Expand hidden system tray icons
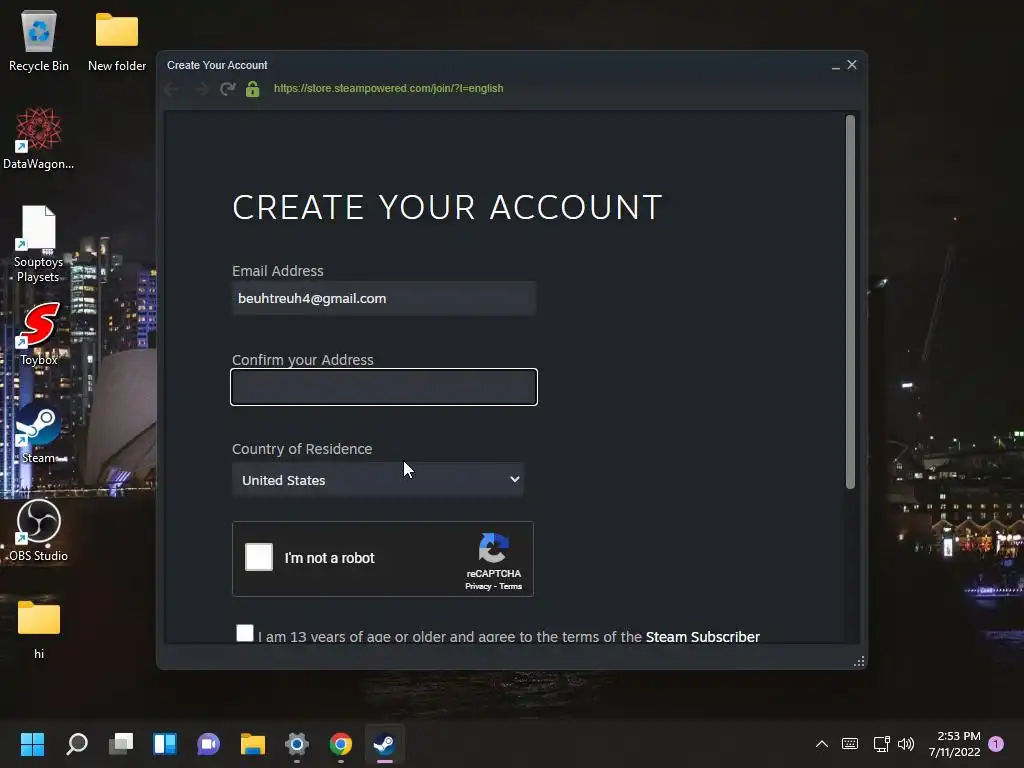This screenshot has width=1024, height=768. [822, 744]
